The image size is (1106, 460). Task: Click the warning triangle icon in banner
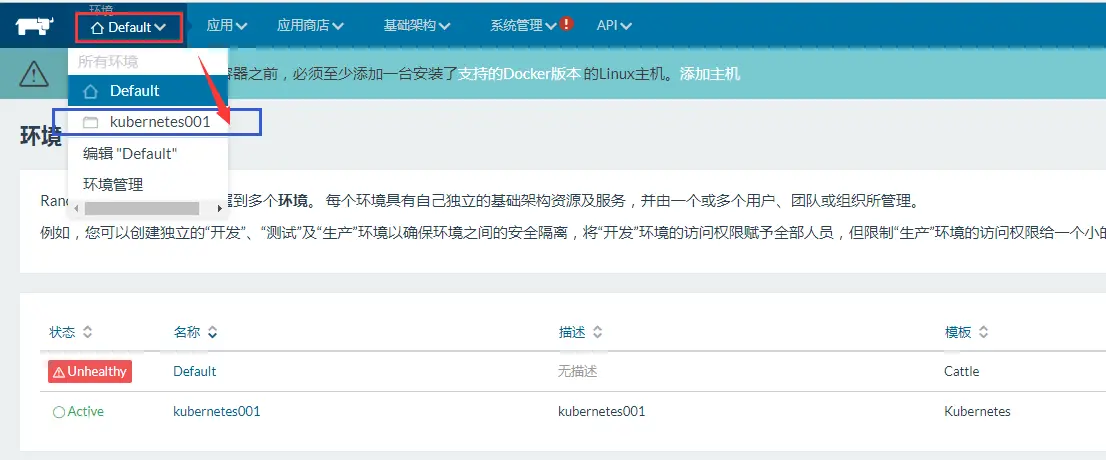pyautogui.click(x=34, y=73)
